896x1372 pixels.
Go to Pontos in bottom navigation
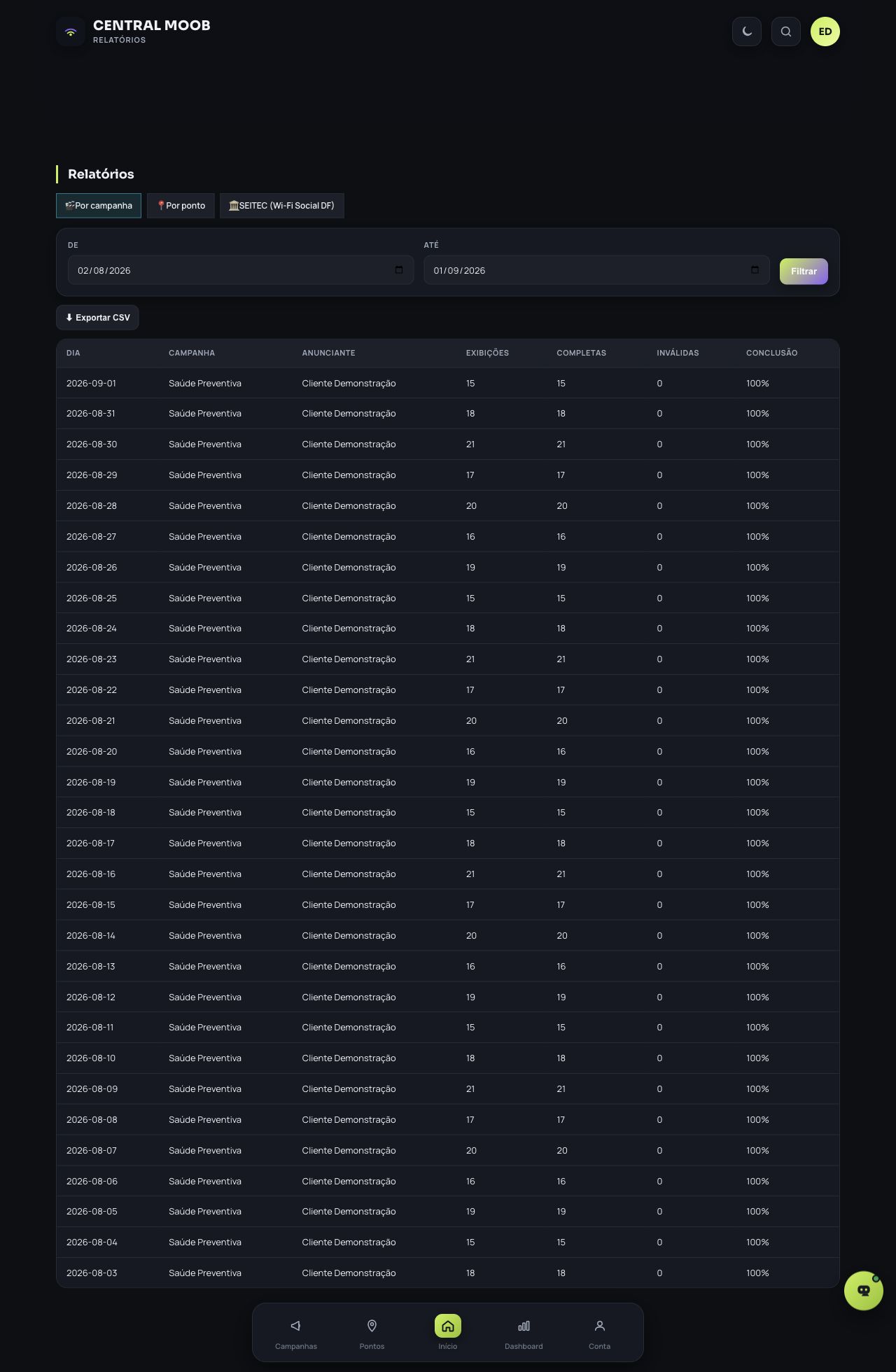coord(372,1333)
